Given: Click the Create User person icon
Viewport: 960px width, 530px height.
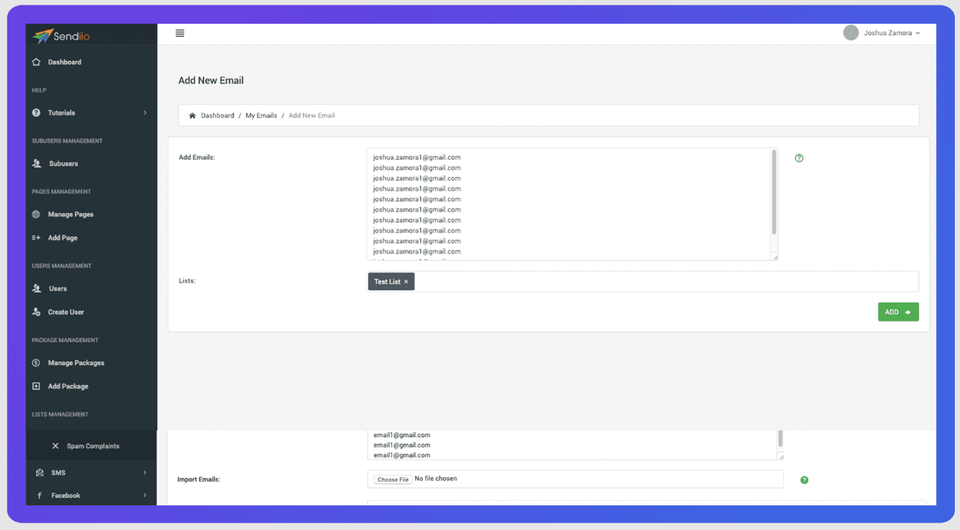Looking at the screenshot, I should (36, 312).
